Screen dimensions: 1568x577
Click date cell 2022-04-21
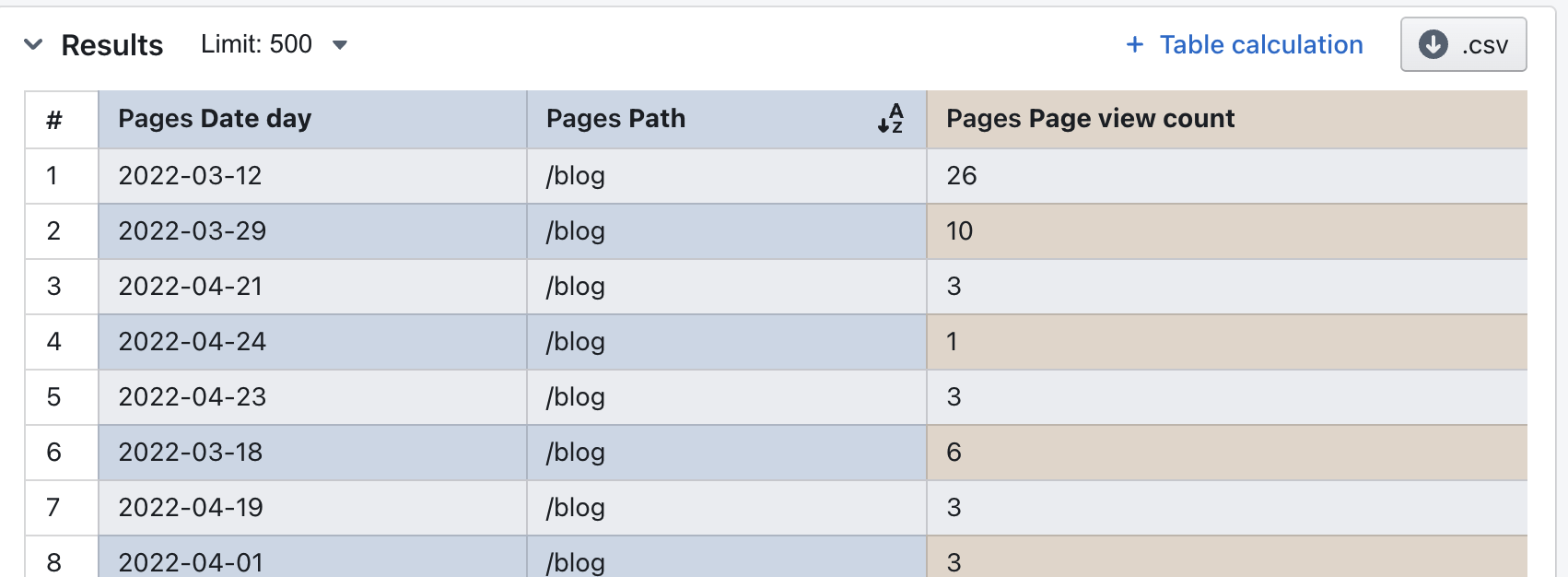pos(190,286)
